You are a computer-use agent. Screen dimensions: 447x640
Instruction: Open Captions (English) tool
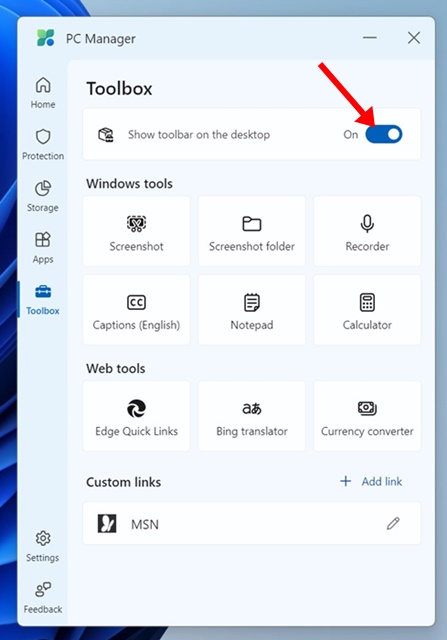(x=136, y=310)
